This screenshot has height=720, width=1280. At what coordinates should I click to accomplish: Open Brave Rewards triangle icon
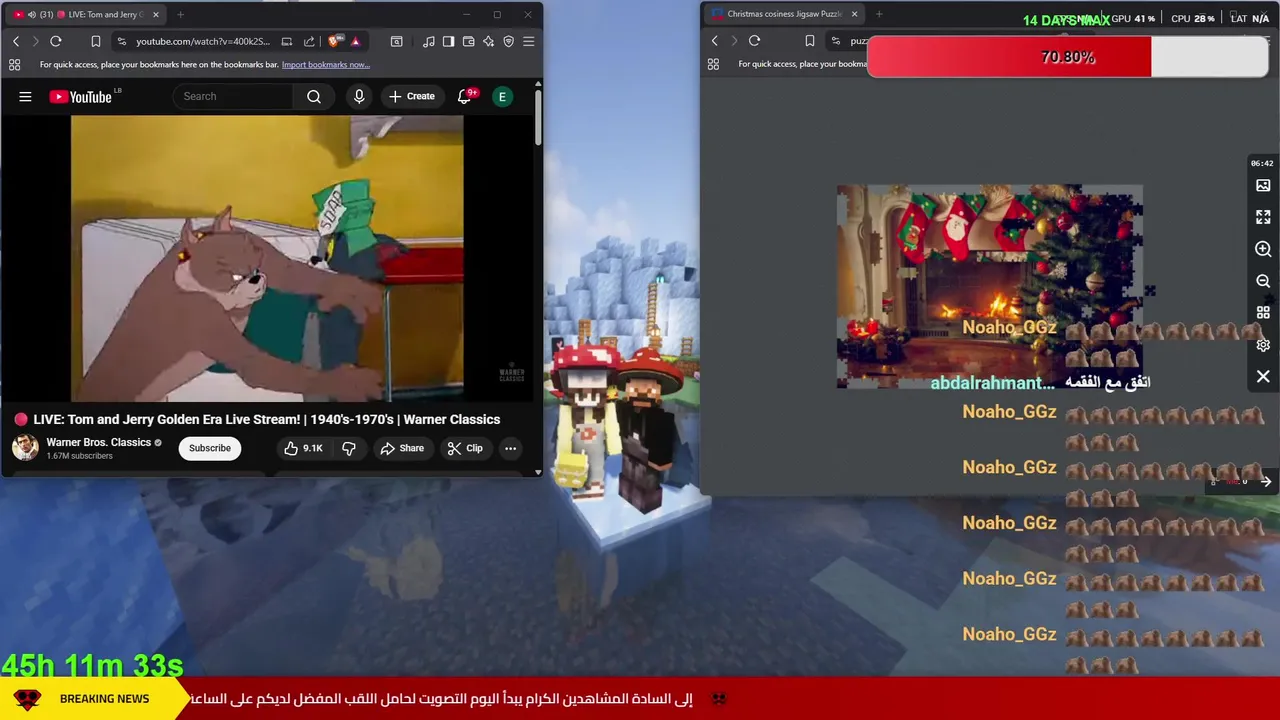coord(355,41)
